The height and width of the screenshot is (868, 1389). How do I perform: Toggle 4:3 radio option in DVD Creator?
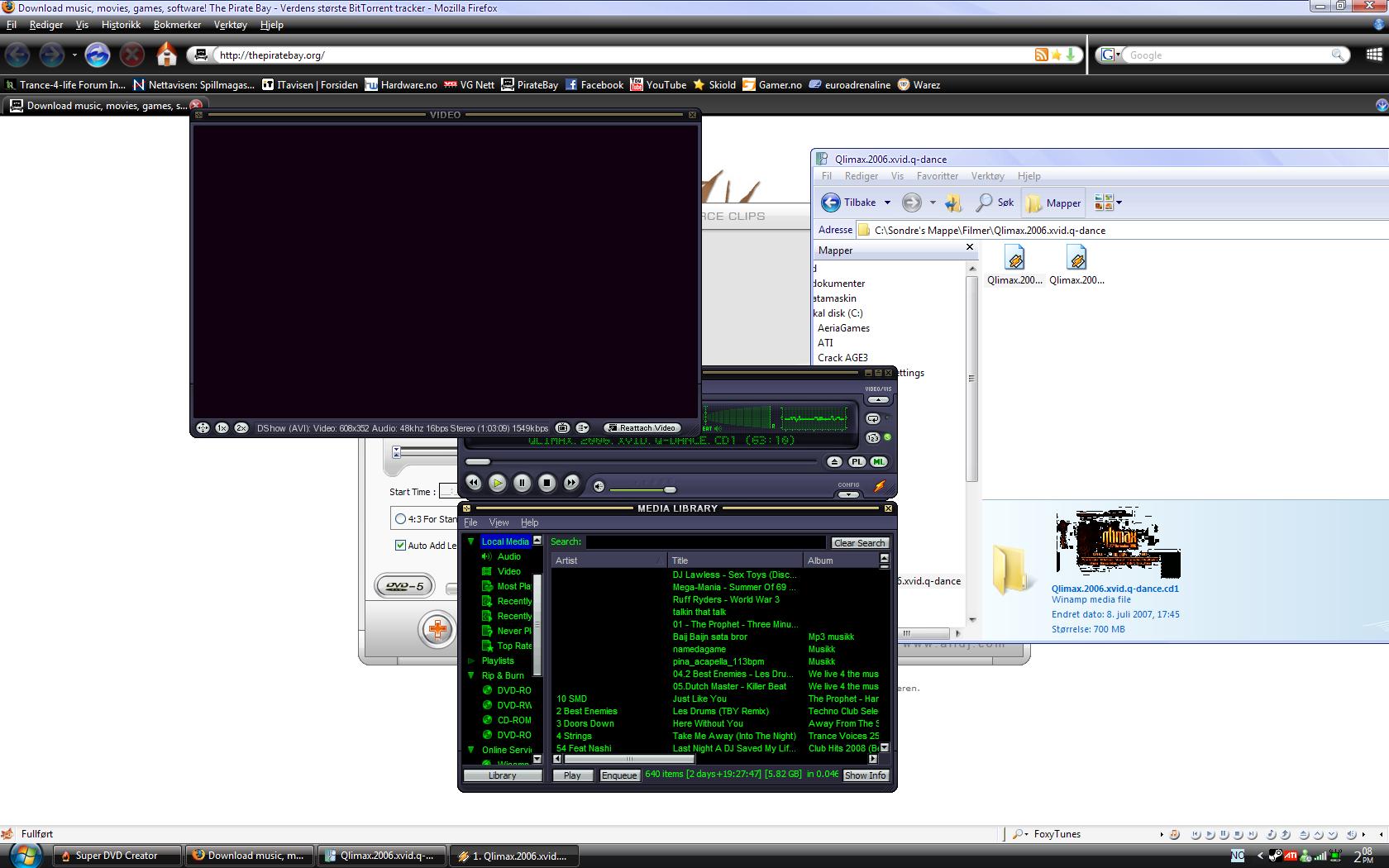tap(401, 519)
